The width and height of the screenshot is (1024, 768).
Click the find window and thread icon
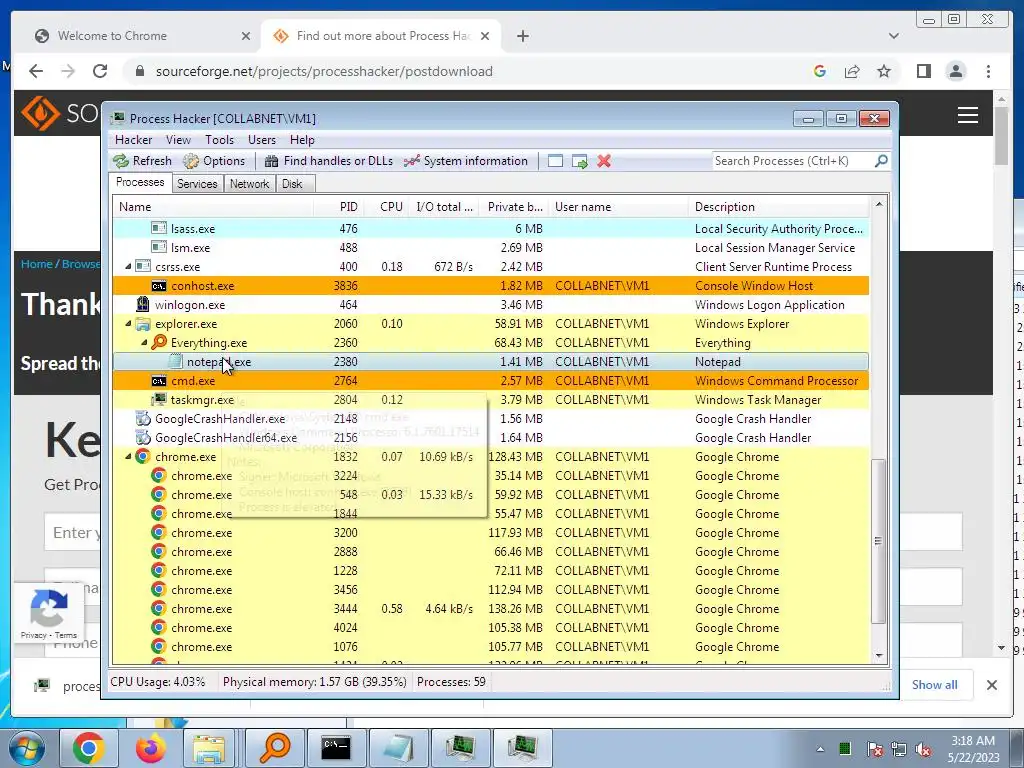(579, 161)
